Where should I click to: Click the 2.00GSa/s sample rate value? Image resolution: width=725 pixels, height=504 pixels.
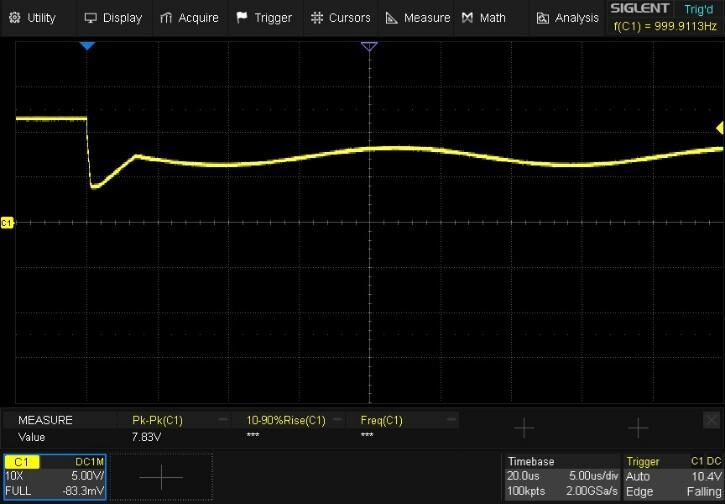(x=592, y=491)
